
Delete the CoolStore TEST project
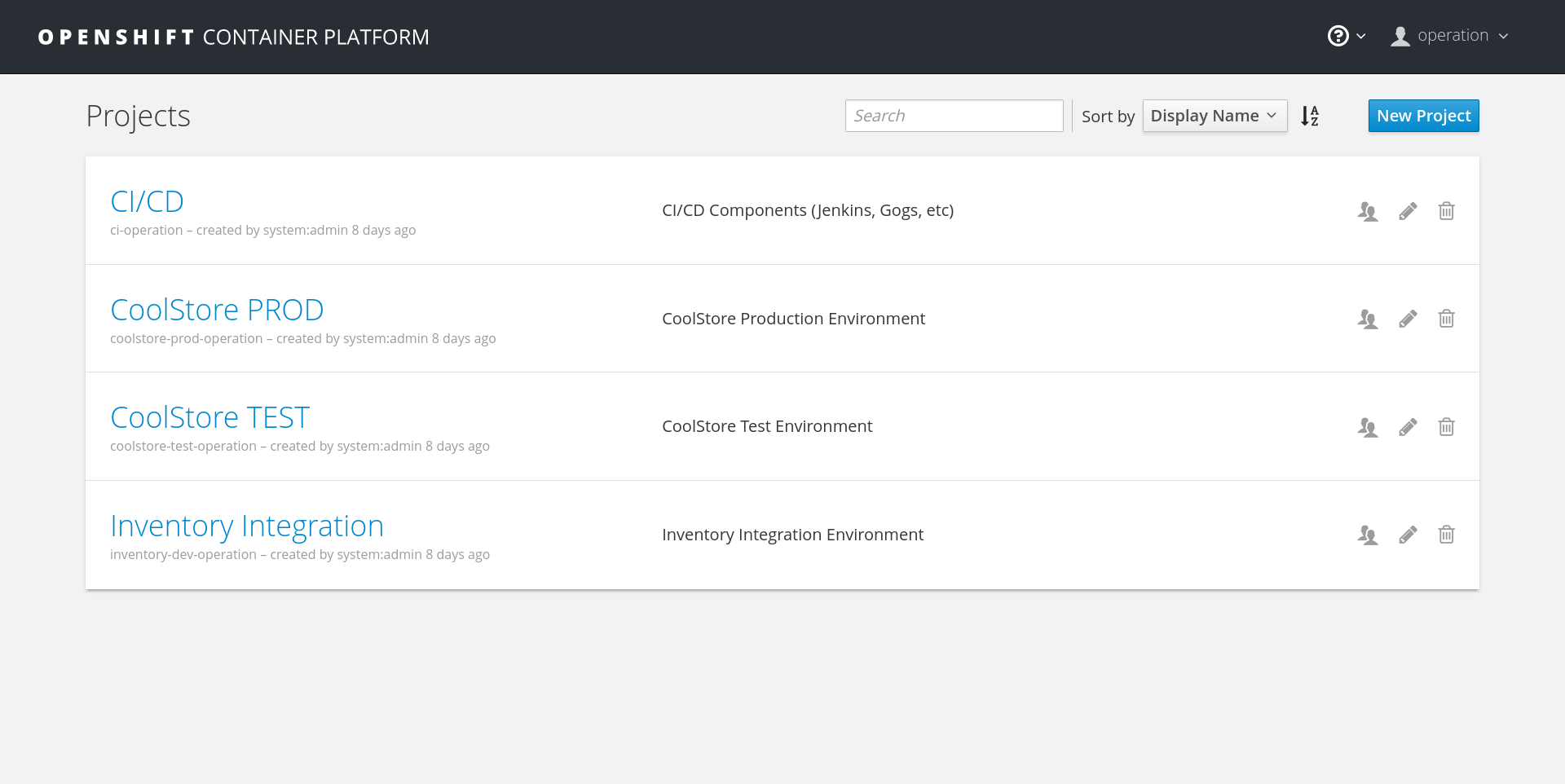pos(1446,427)
